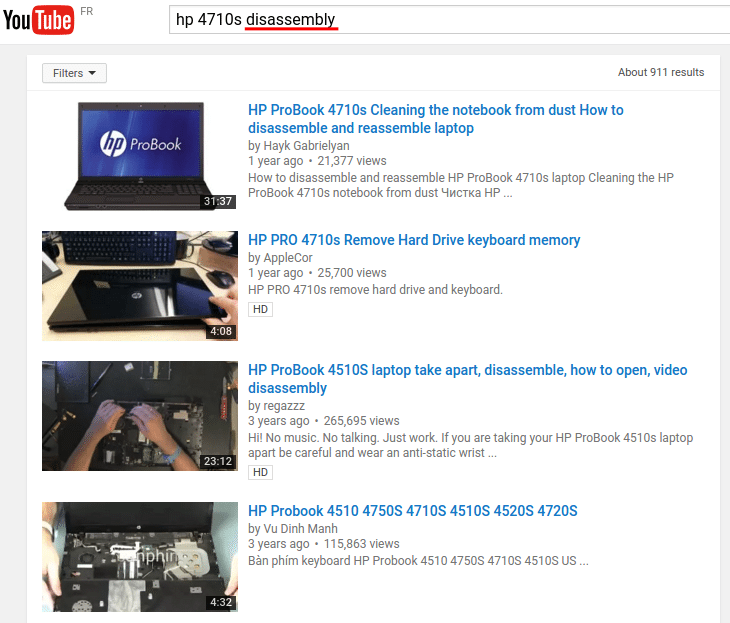Click description 'HP PRO 4710s remove hard drive and keyboard.'
Screen dimensions: 730x623
click(375, 290)
